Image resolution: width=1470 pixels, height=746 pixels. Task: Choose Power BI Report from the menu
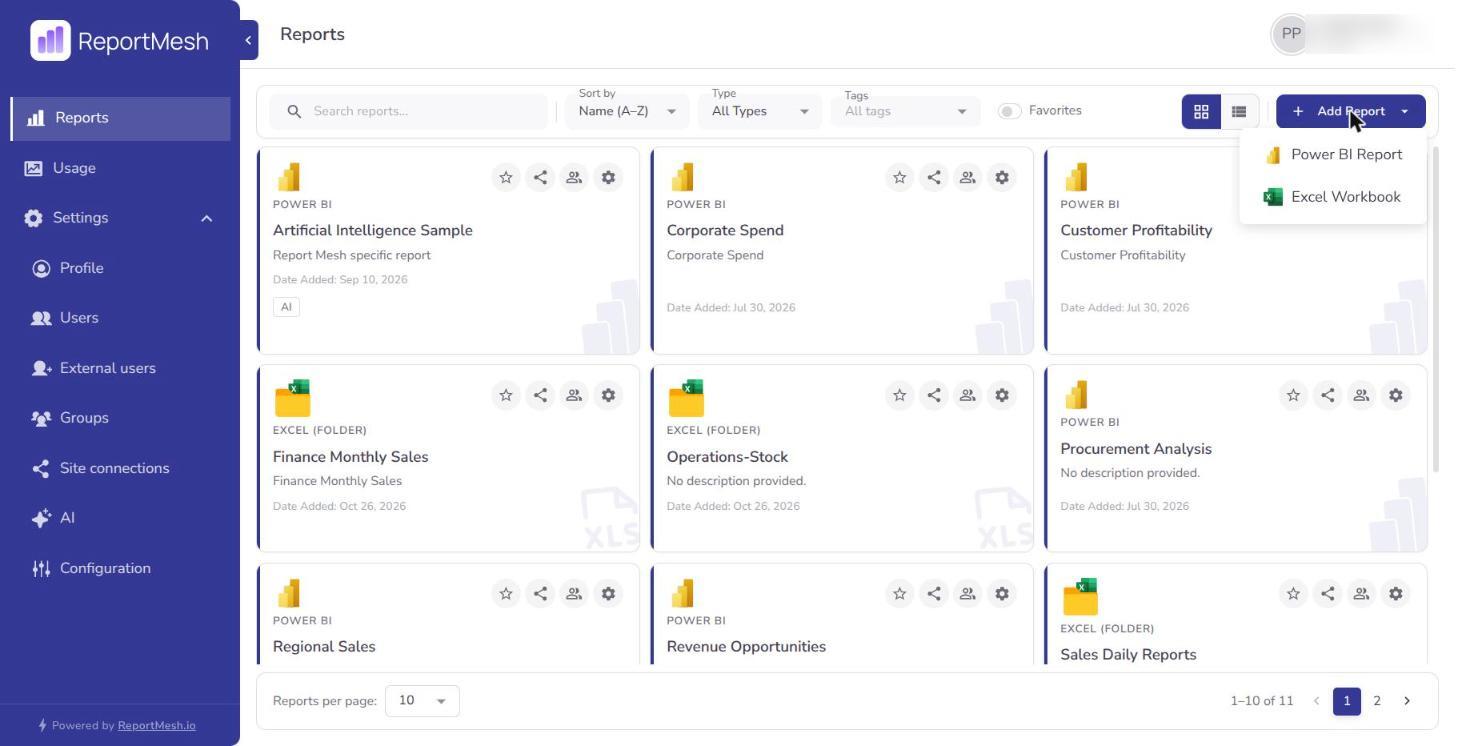click(x=1333, y=155)
